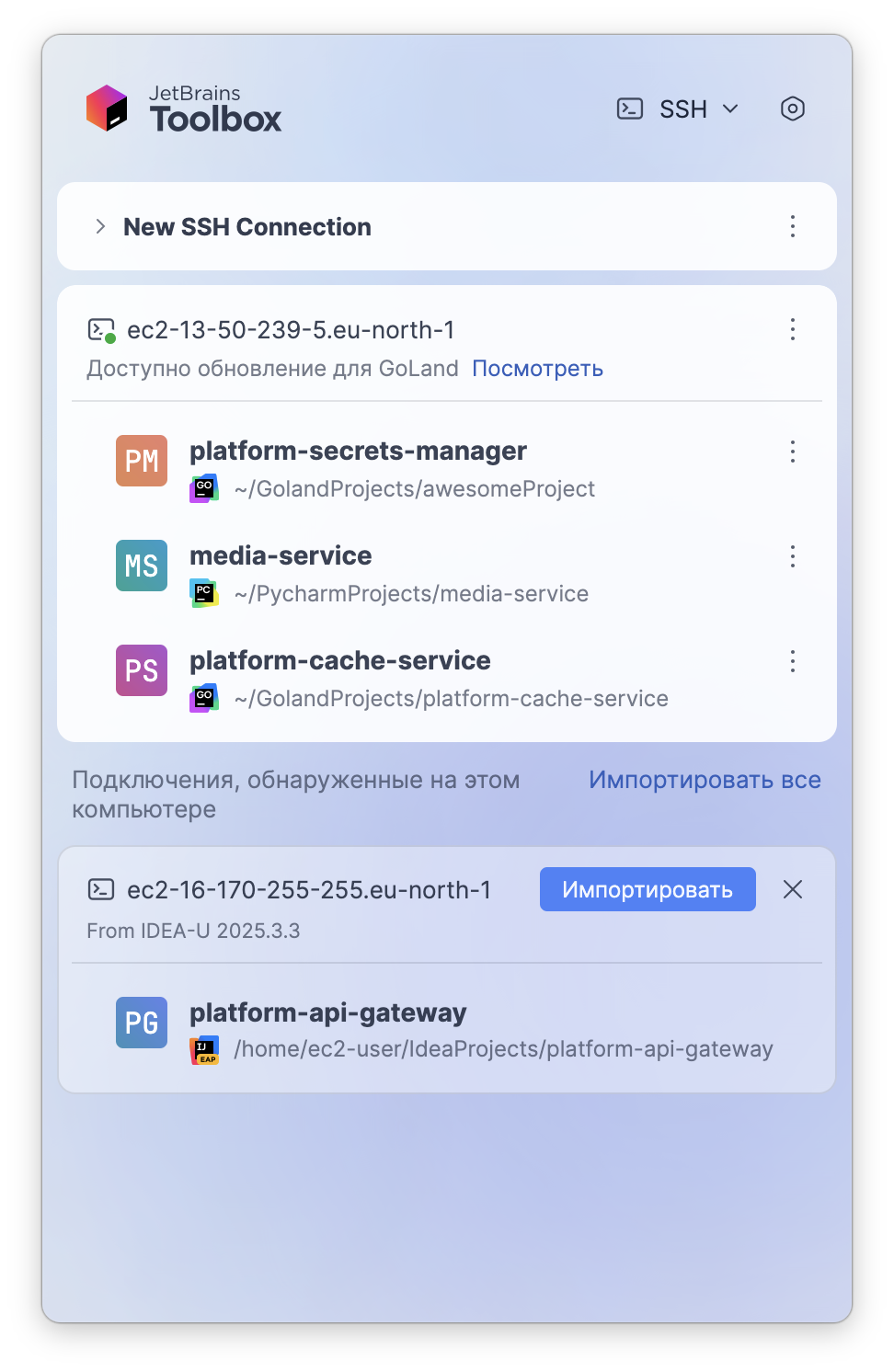Open platform-cache-service project
Image resolution: width=894 pixels, height=1372 pixels.
point(340,660)
